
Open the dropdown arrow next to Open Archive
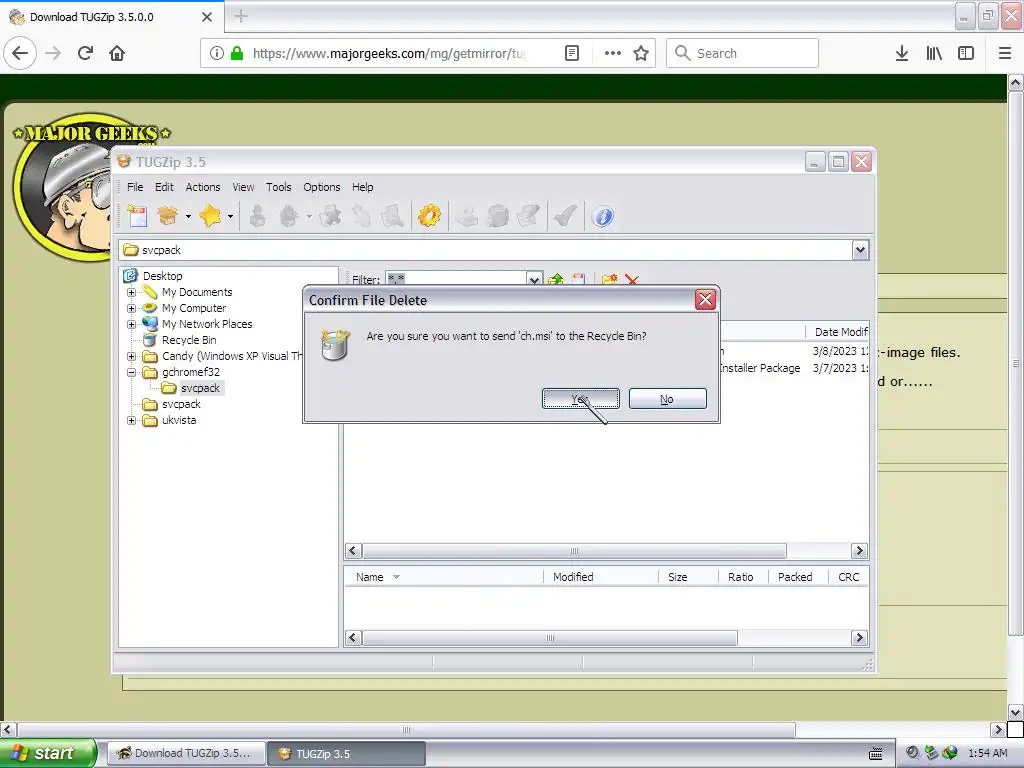[x=188, y=216]
